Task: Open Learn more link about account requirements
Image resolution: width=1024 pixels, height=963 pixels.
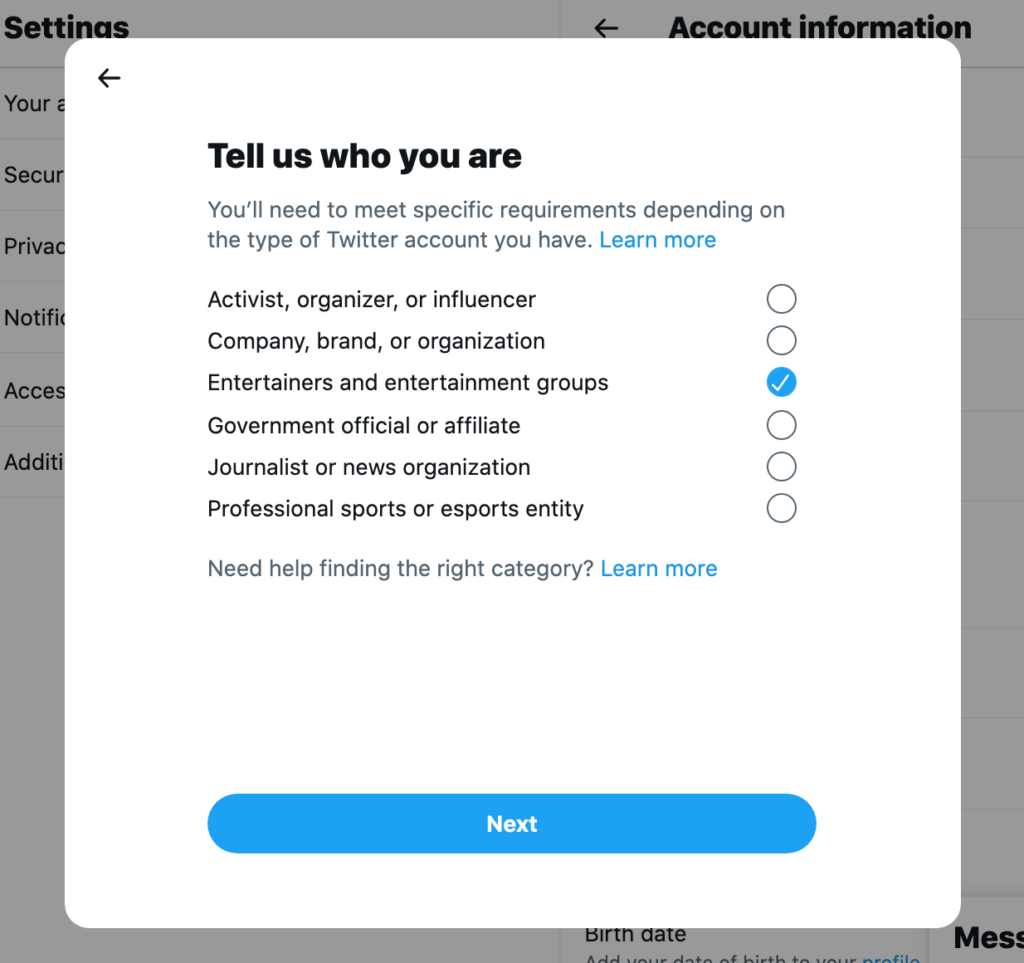Action: tap(657, 240)
